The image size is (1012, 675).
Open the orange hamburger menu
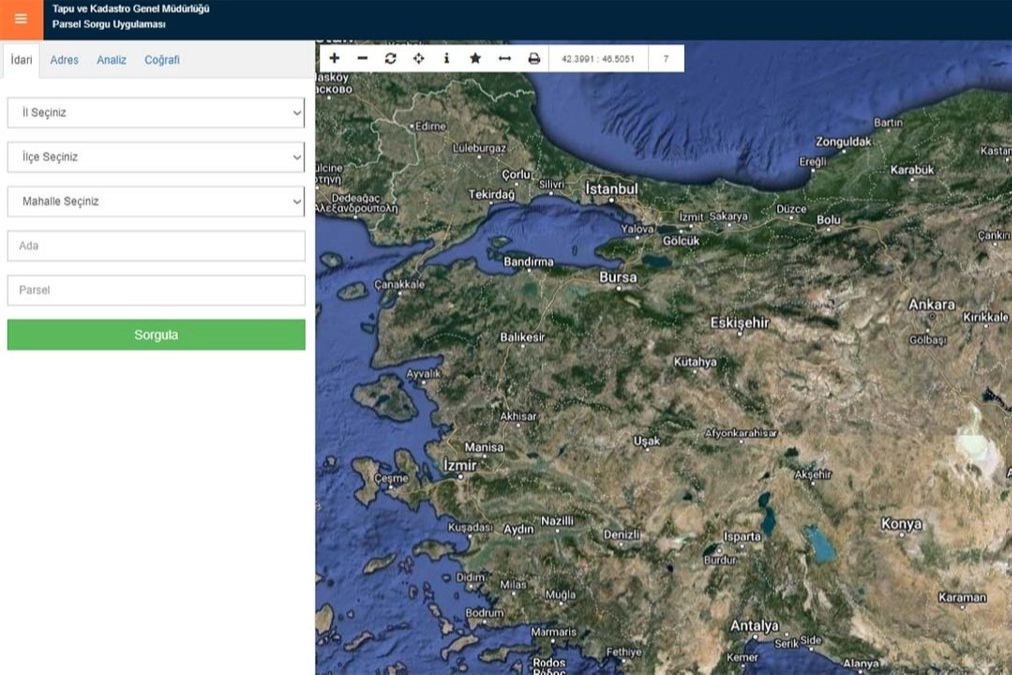click(x=21, y=19)
